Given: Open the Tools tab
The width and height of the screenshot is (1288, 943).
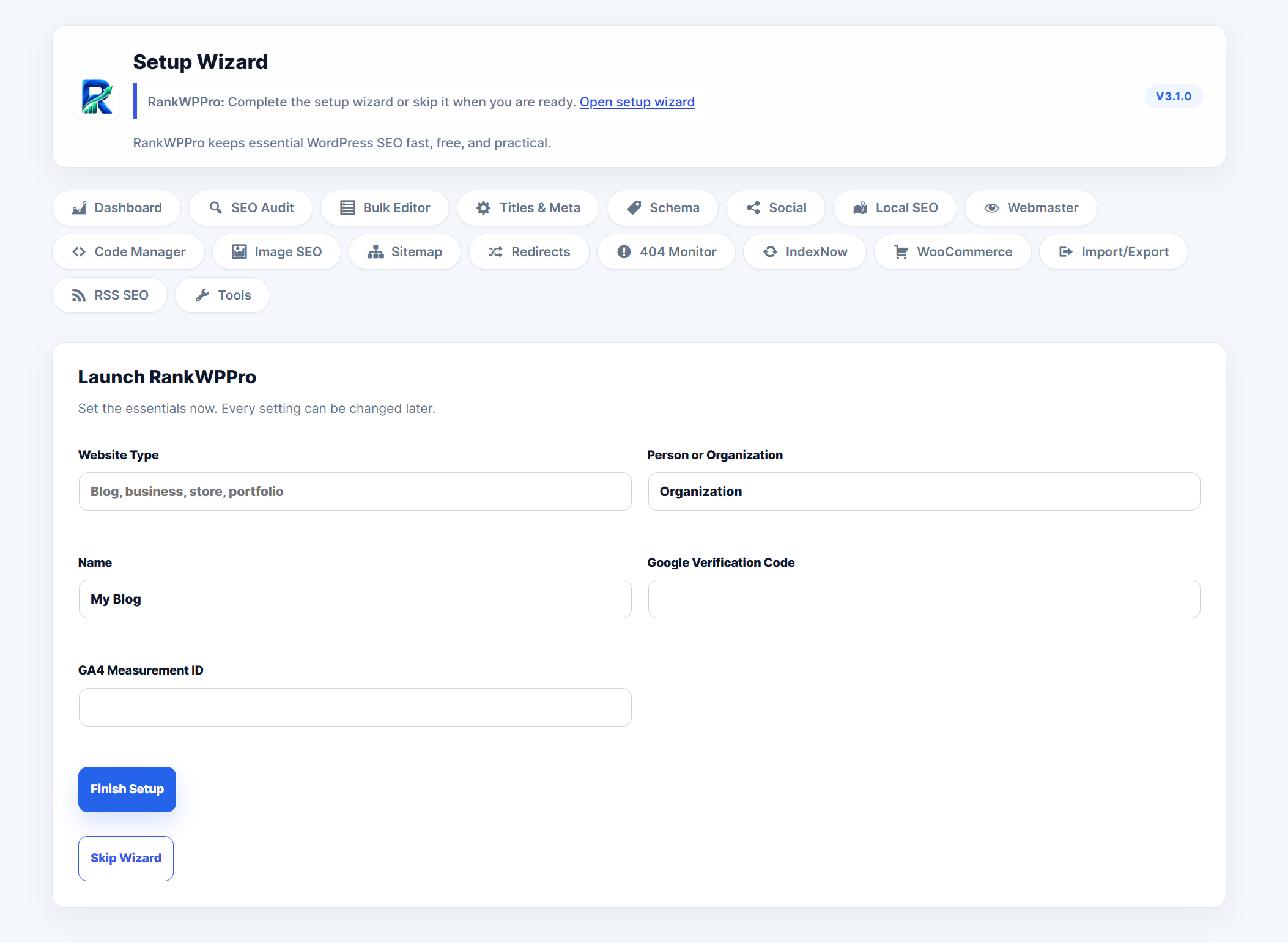Looking at the screenshot, I should 223,295.
